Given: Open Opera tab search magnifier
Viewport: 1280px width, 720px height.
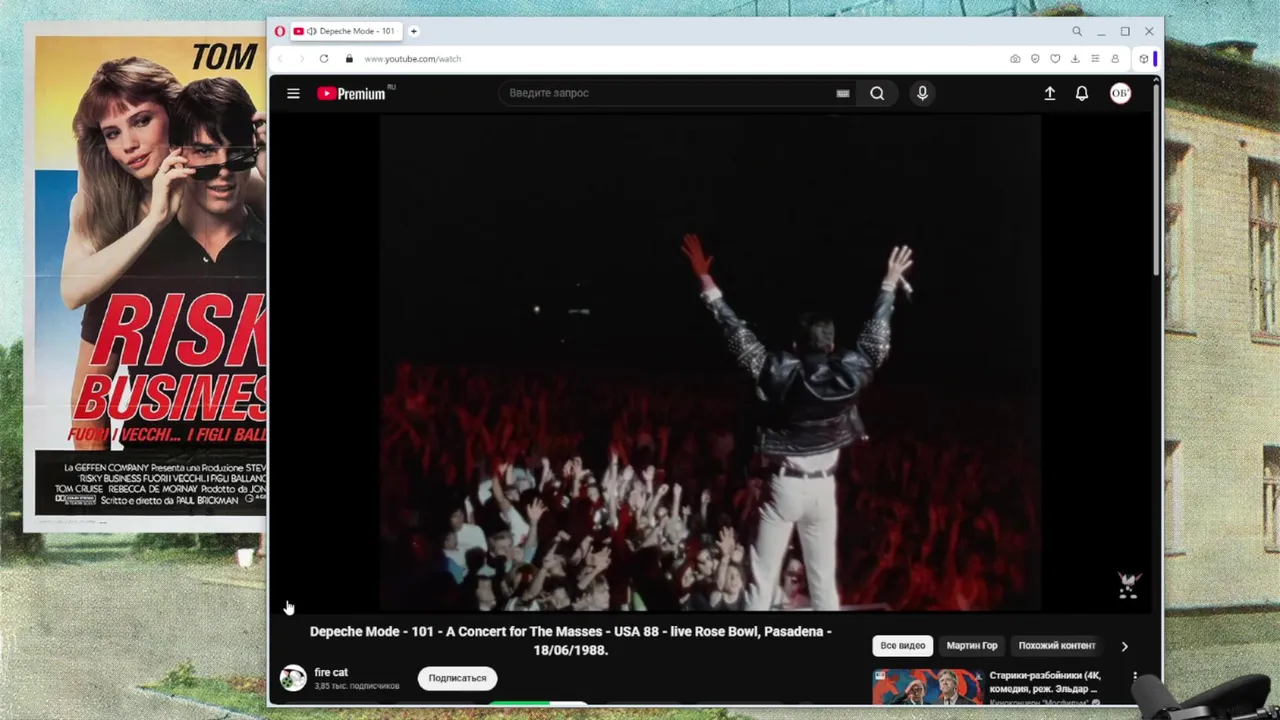Looking at the screenshot, I should coord(1077,31).
